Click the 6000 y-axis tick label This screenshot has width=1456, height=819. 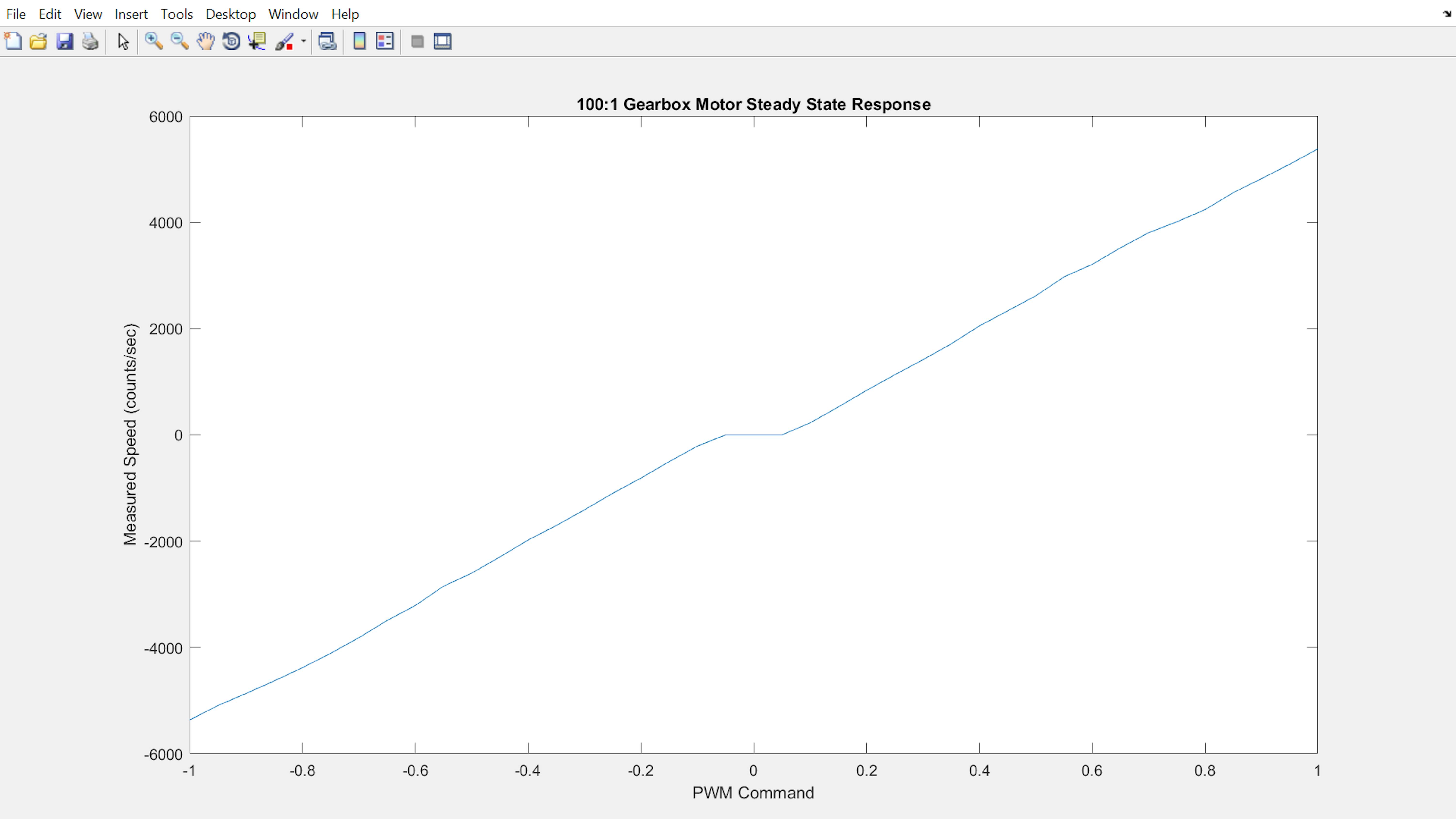(165, 117)
